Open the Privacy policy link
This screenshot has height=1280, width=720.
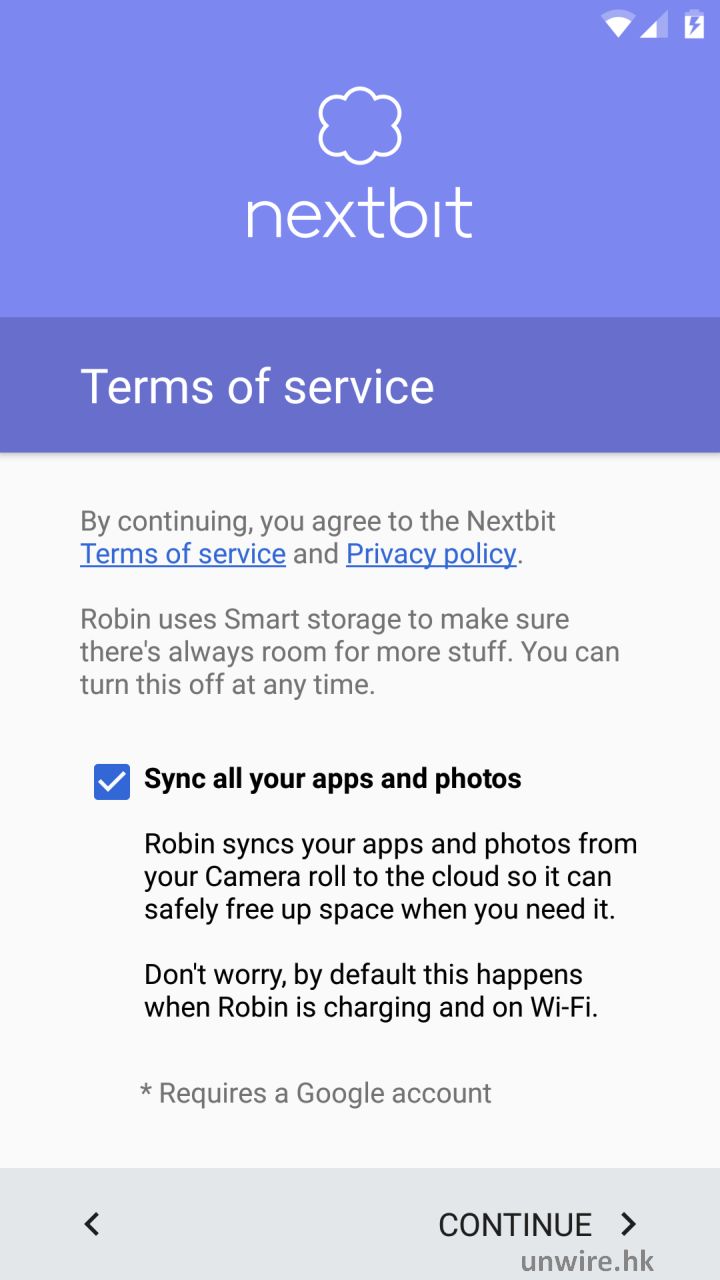(x=431, y=554)
